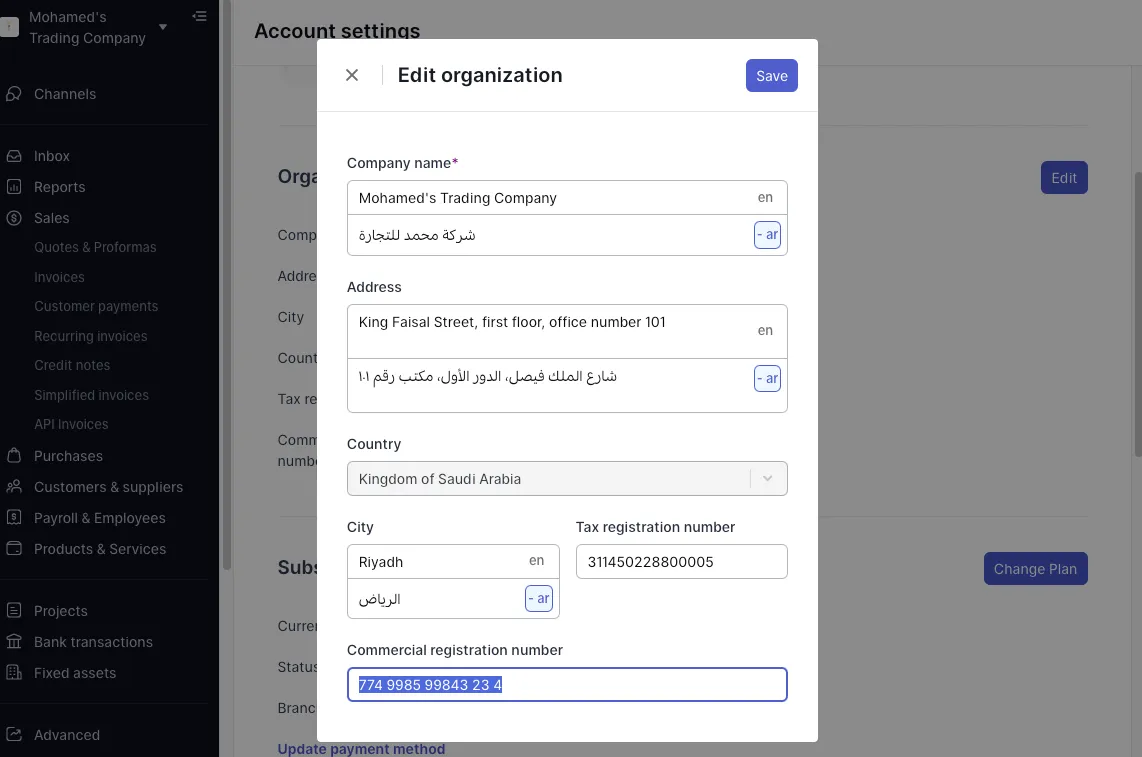Open Purchases section icon

14,456
